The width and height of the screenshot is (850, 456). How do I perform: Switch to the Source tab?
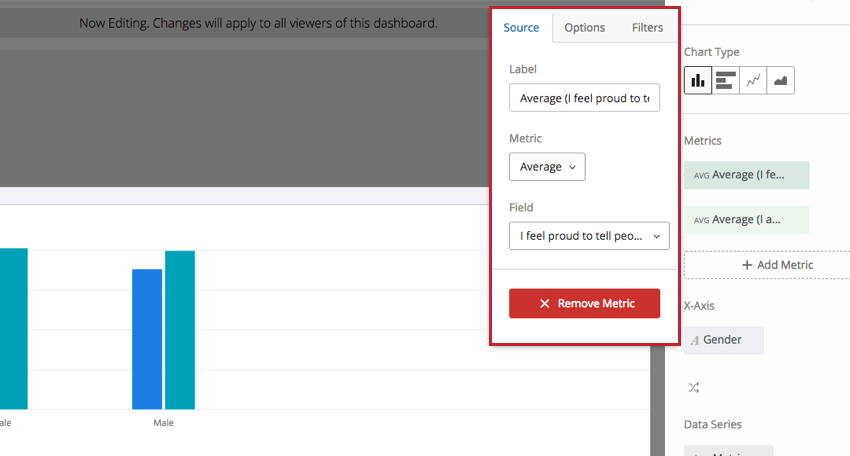tap(521, 28)
